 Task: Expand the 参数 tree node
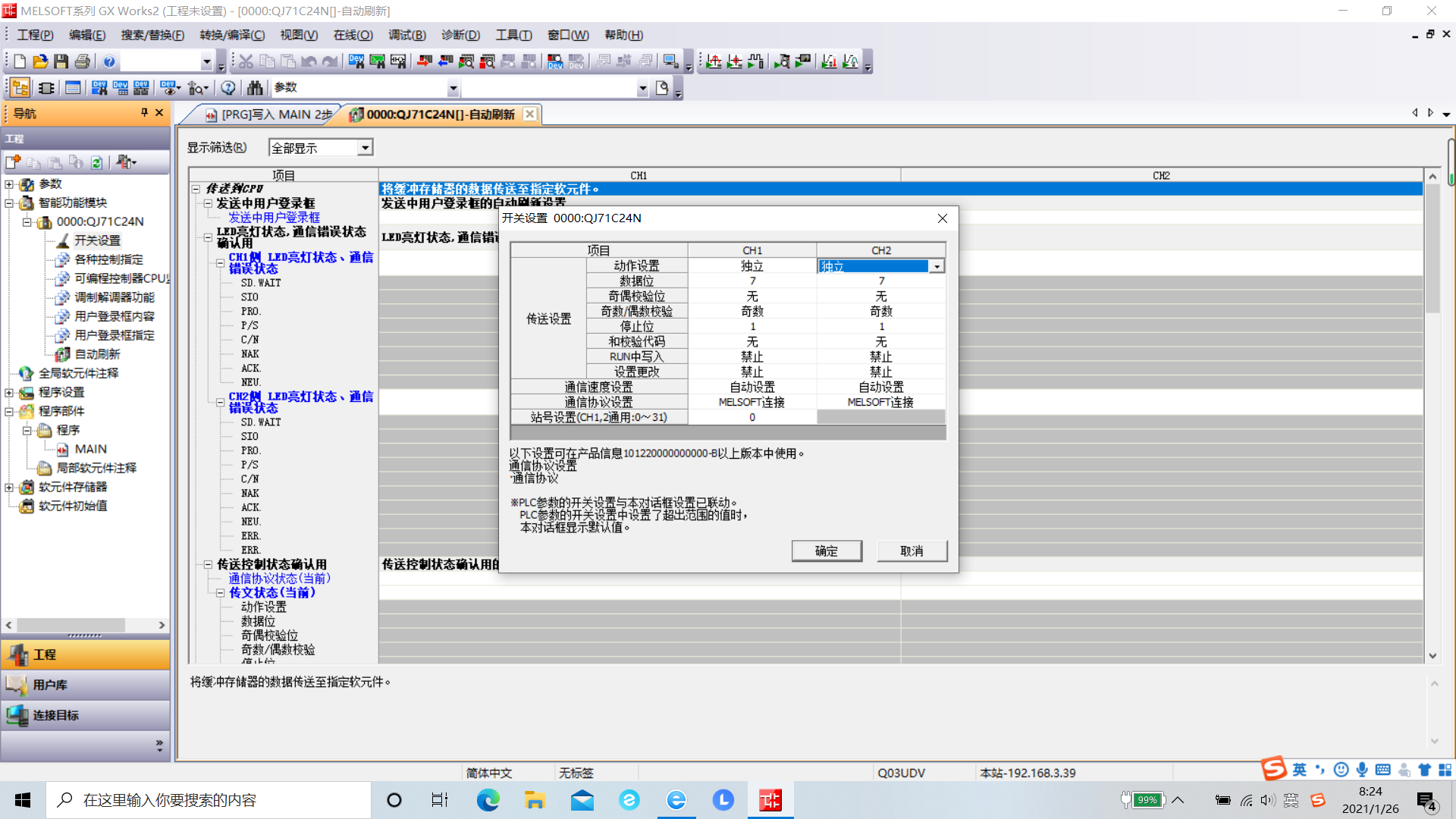point(9,184)
